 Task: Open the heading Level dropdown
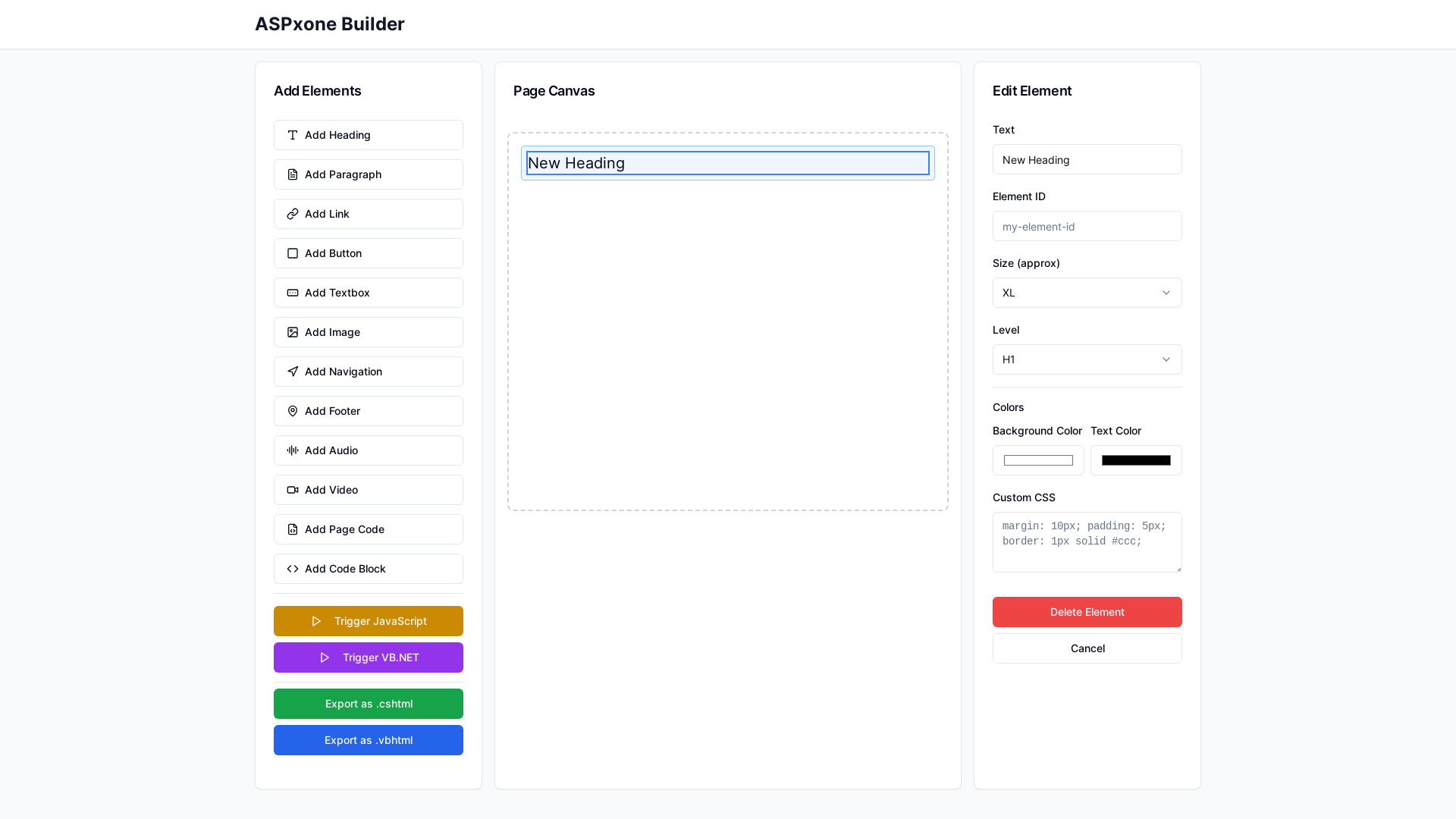1087,359
